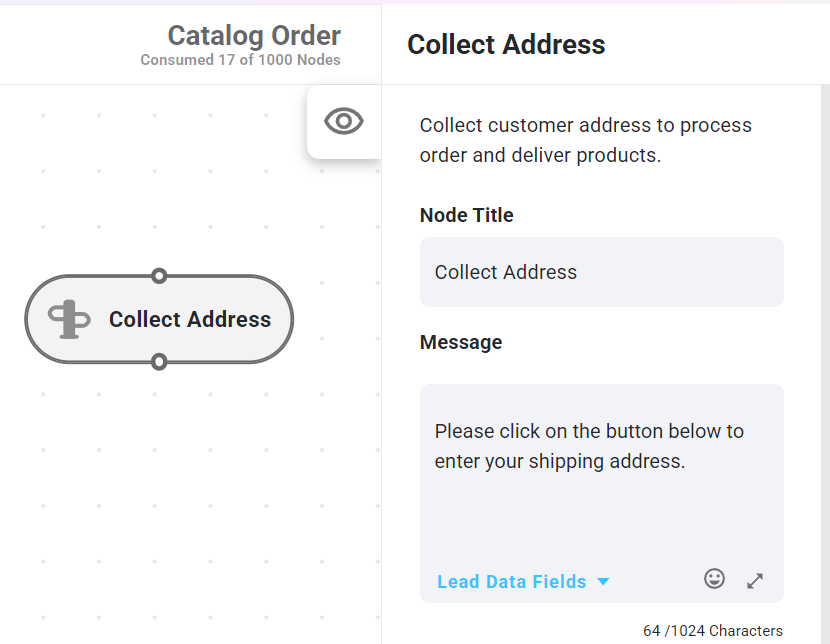This screenshot has width=830, height=644.
Task: Click the node's top connector circle
Action: [159, 276]
